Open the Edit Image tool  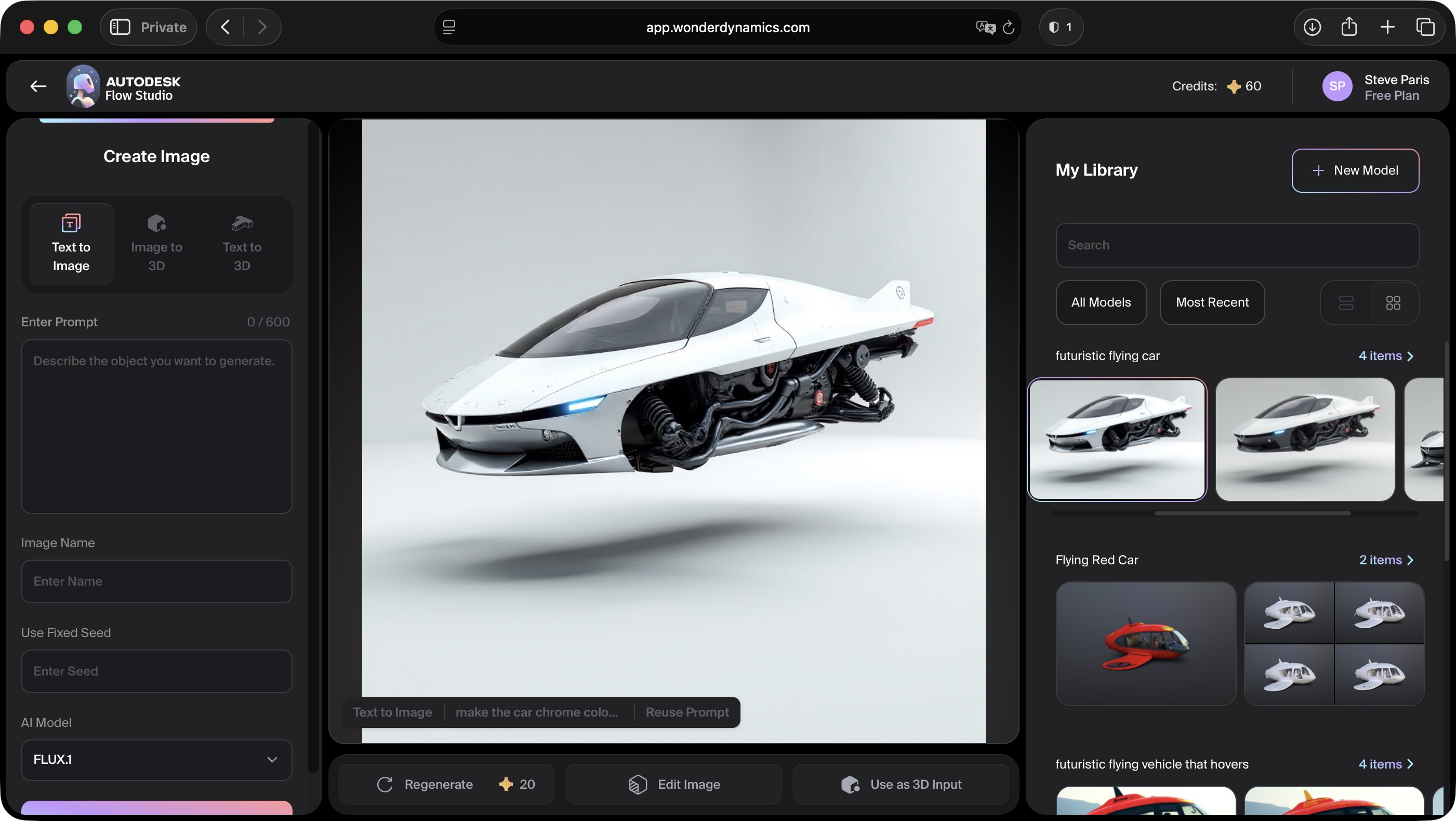[x=673, y=784]
